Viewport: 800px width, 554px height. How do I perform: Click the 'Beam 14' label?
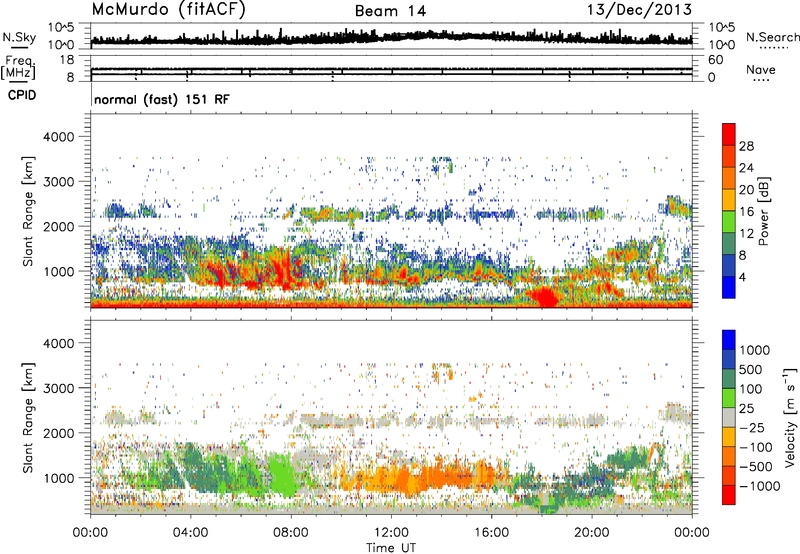coord(390,11)
